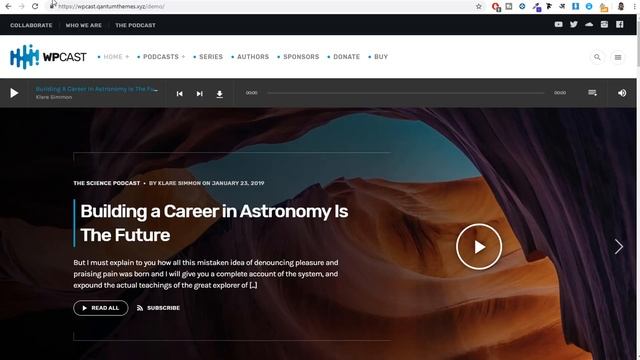Click the browser forward arrow
Viewport: 640px width, 360px height.
pos(21,6)
